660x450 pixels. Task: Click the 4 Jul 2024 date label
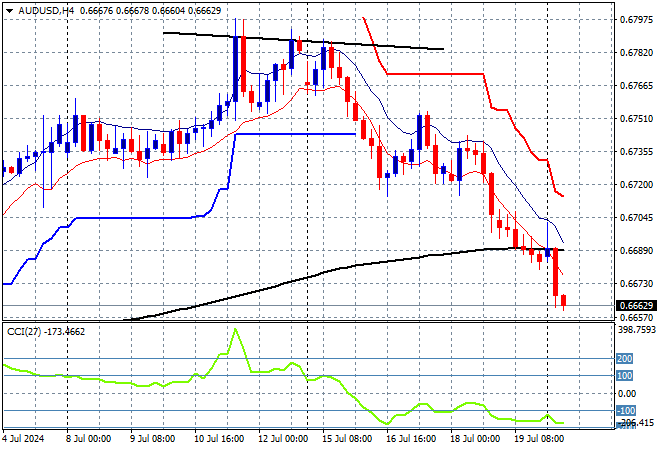click(x=23, y=439)
